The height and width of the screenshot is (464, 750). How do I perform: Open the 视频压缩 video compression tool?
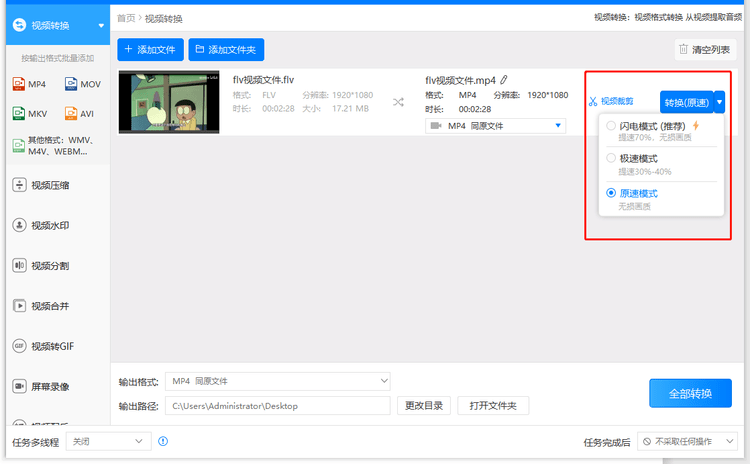[41, 185]
